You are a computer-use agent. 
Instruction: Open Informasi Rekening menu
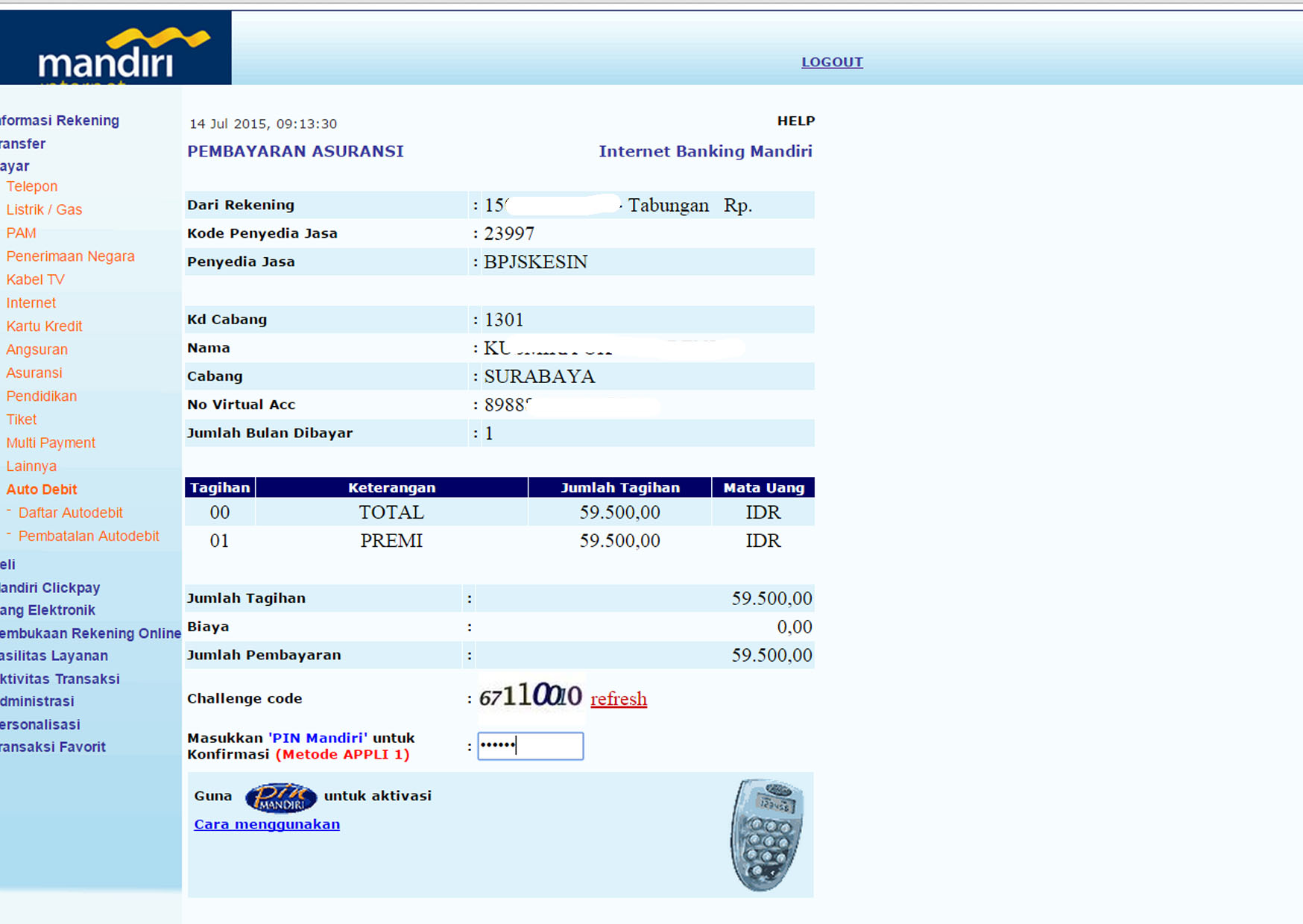click(60, 121)
